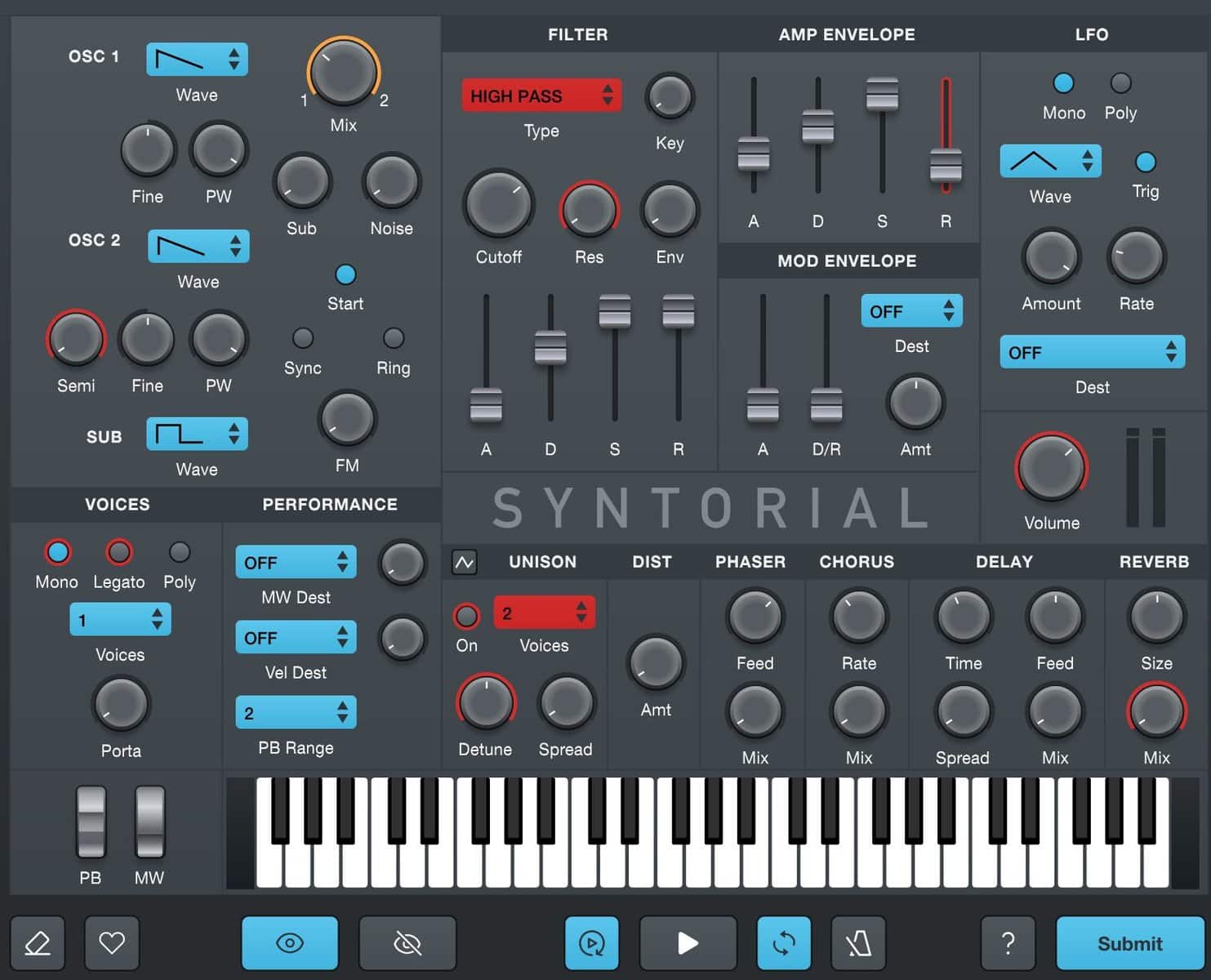Viewport: 1211px width, 980px height.
Task: Open the PB Range dropdown
Action: (296, 712)
